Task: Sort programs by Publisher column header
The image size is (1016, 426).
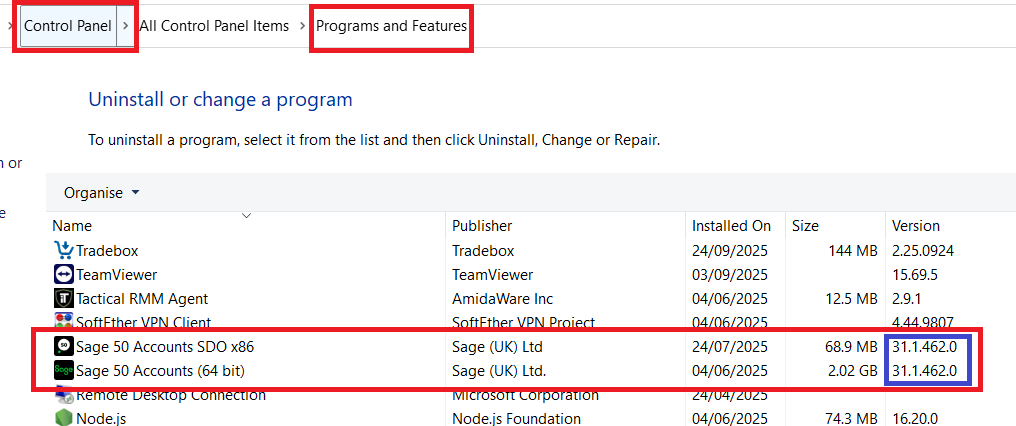Action: pos(481,226)
